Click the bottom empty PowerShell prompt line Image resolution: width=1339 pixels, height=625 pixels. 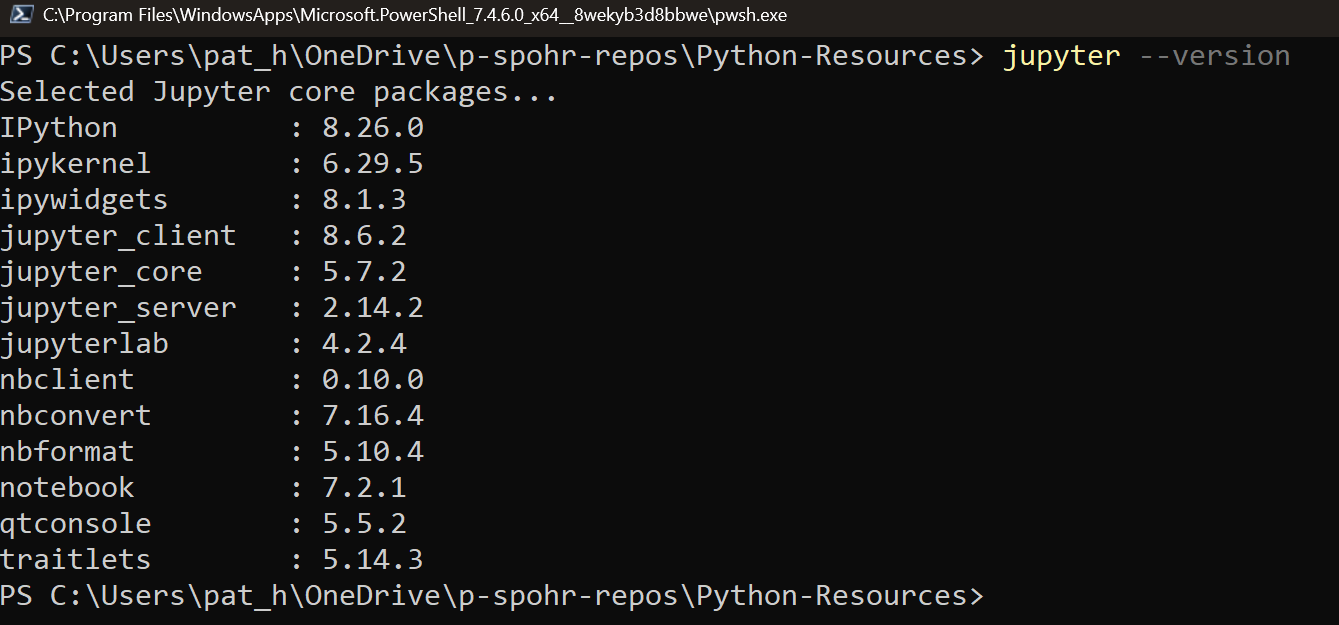coord(492,596)
